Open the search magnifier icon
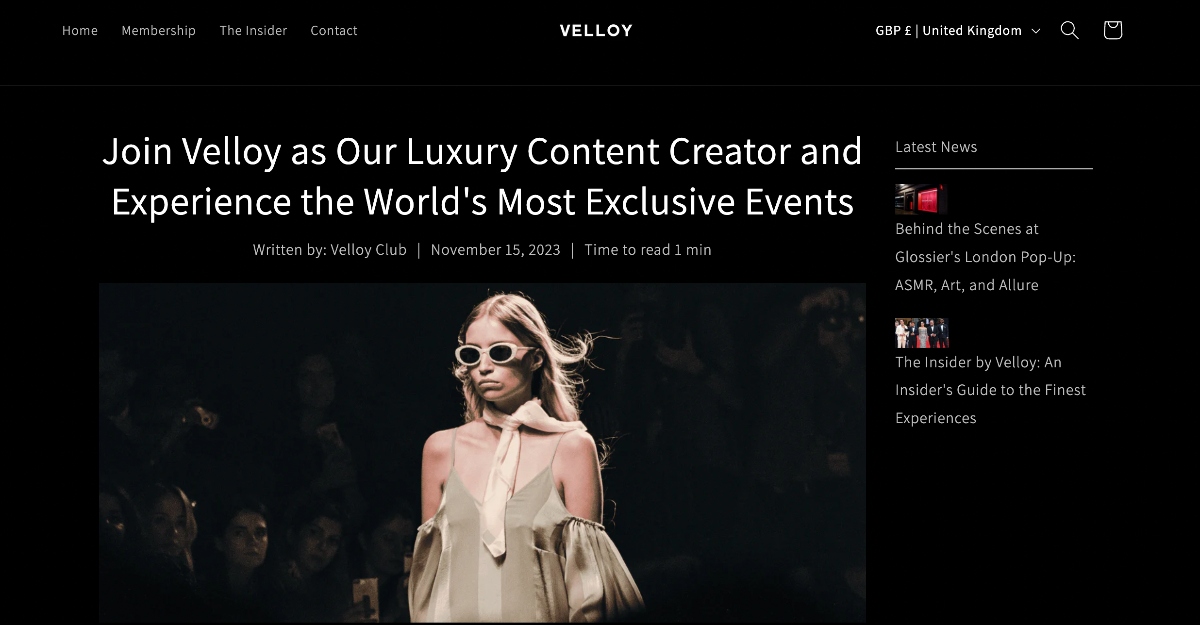 [1069, 30]
